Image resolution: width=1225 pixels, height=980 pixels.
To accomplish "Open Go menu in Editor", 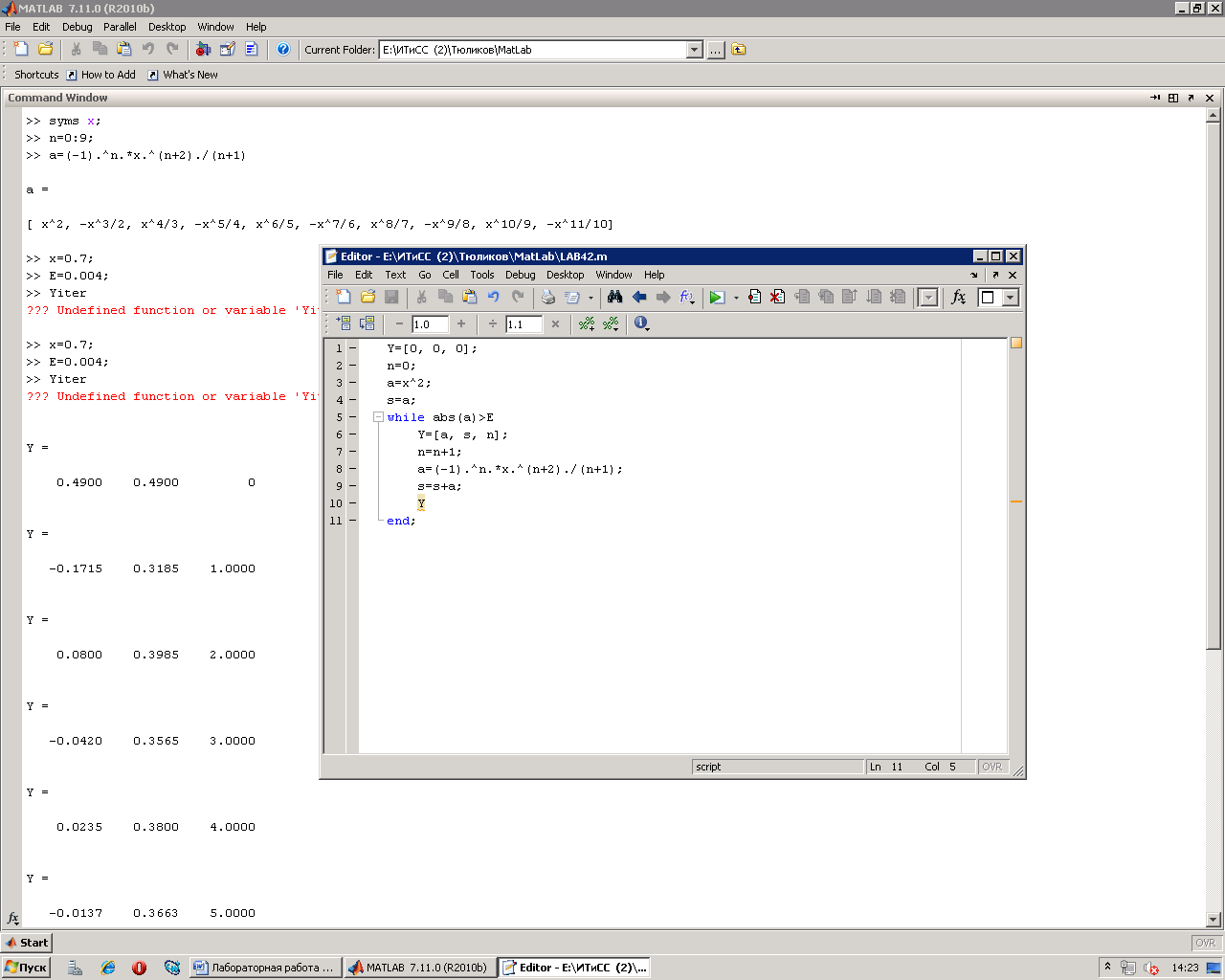I will coord(425,275).
